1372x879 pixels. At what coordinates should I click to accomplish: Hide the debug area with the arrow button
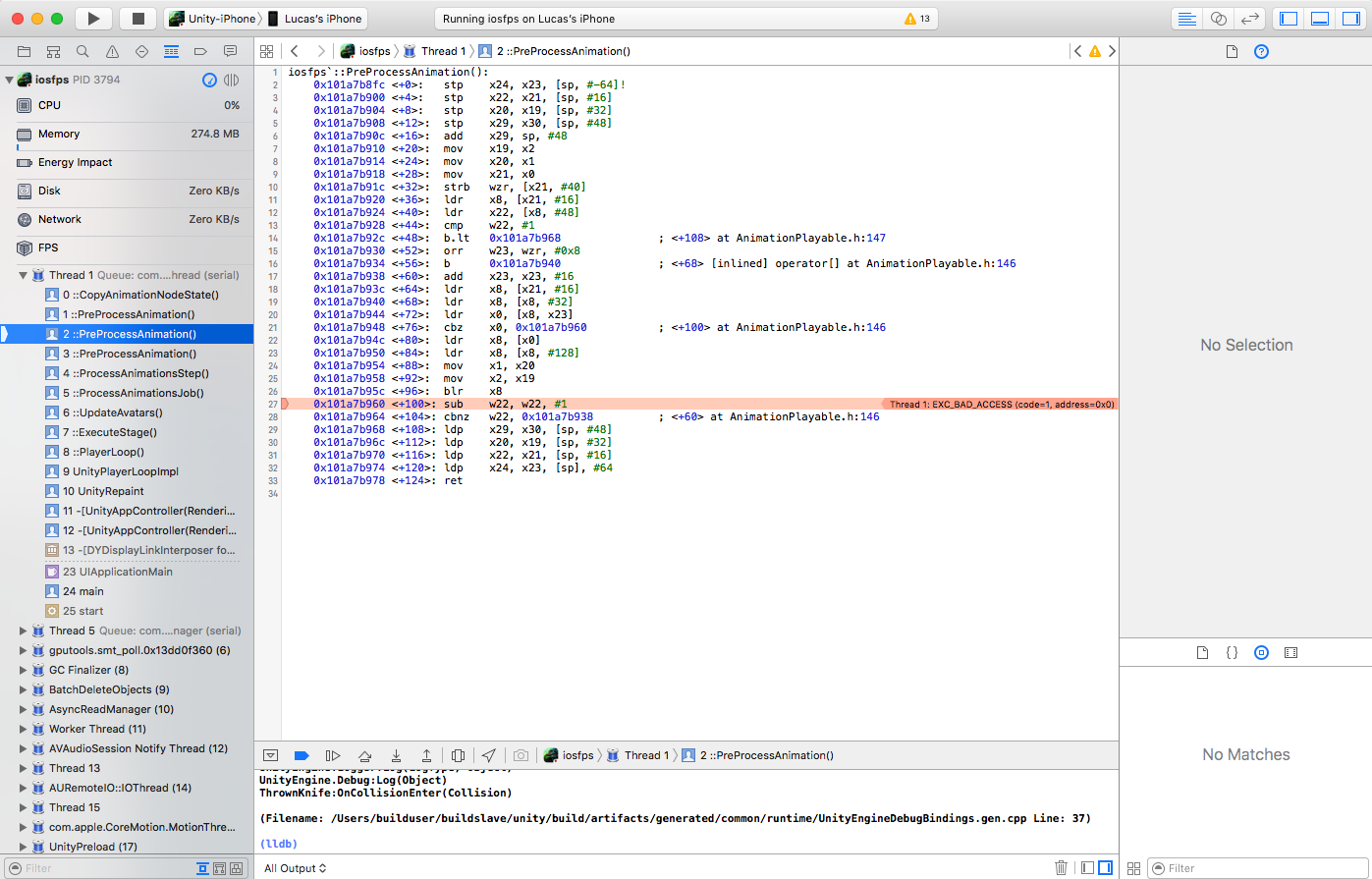coord(270,755)
